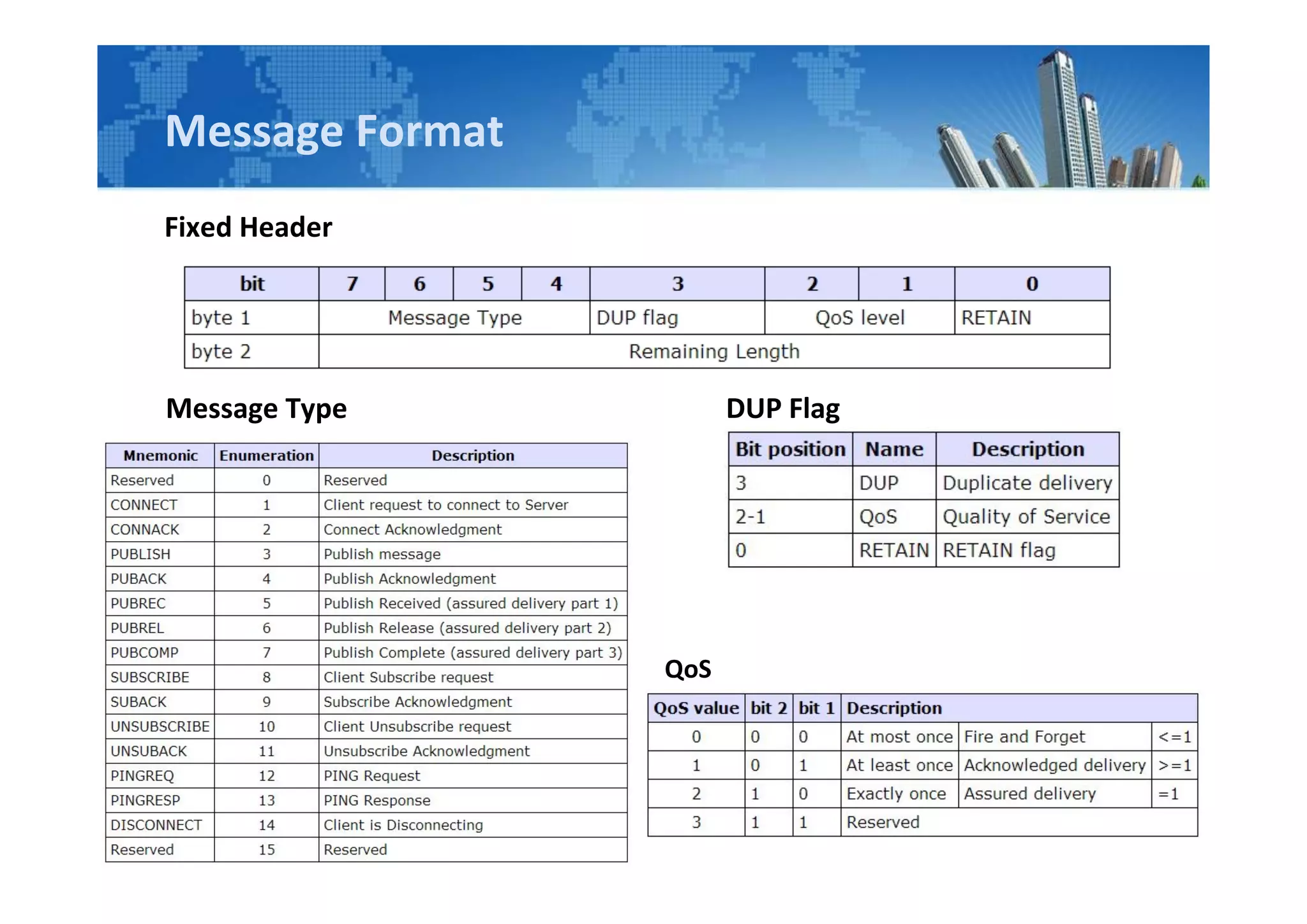The width and height of the screenshot is (1307, 924).
Task: Click 'Client request to connect to Server' description
Action: click(473, 505)
